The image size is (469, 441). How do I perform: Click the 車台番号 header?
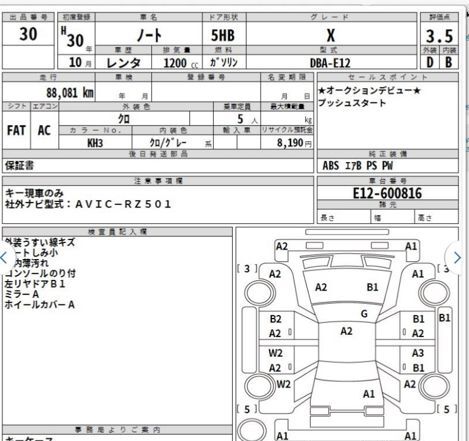click(388, 181)
